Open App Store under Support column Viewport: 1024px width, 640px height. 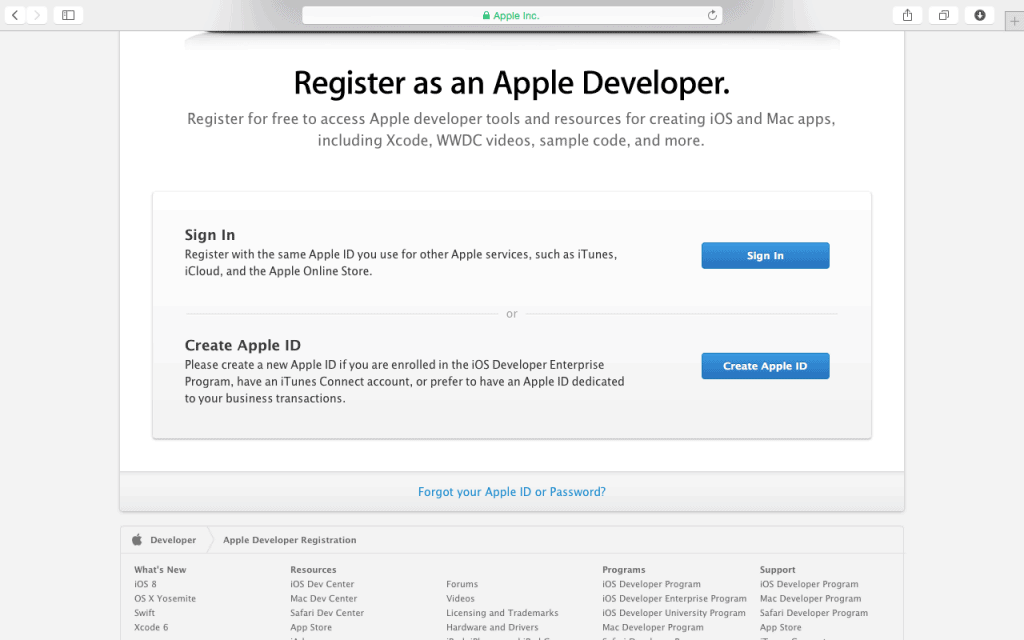tap(780, 627)
